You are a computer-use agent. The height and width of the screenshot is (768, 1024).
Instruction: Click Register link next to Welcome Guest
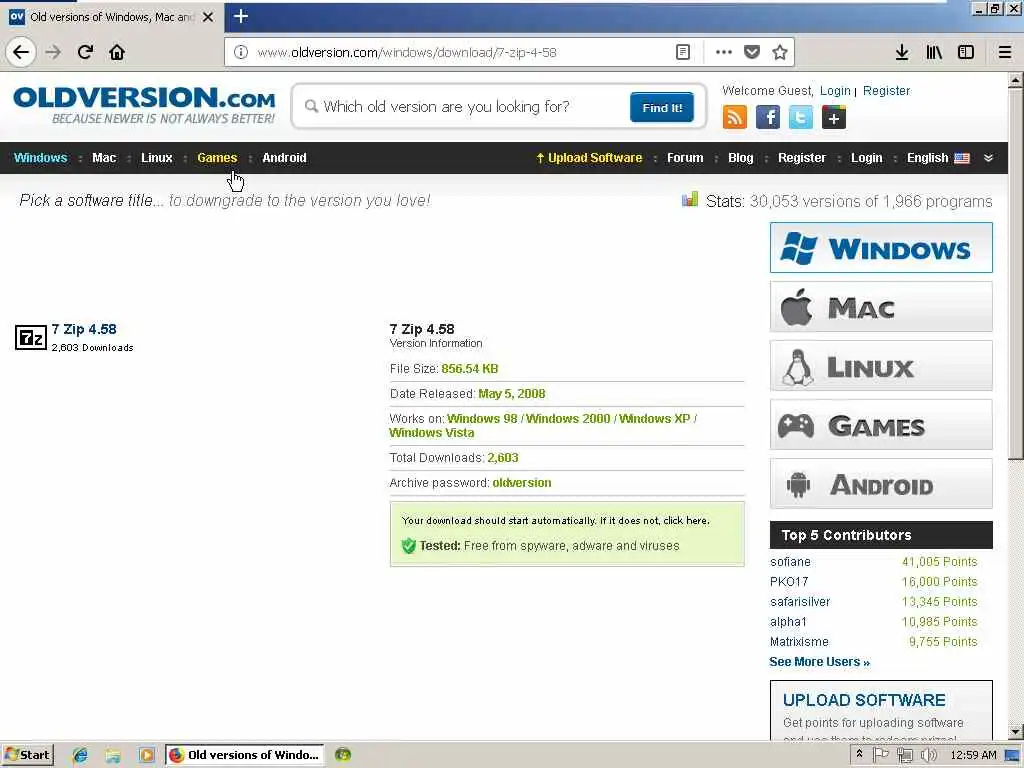(886, 91)
